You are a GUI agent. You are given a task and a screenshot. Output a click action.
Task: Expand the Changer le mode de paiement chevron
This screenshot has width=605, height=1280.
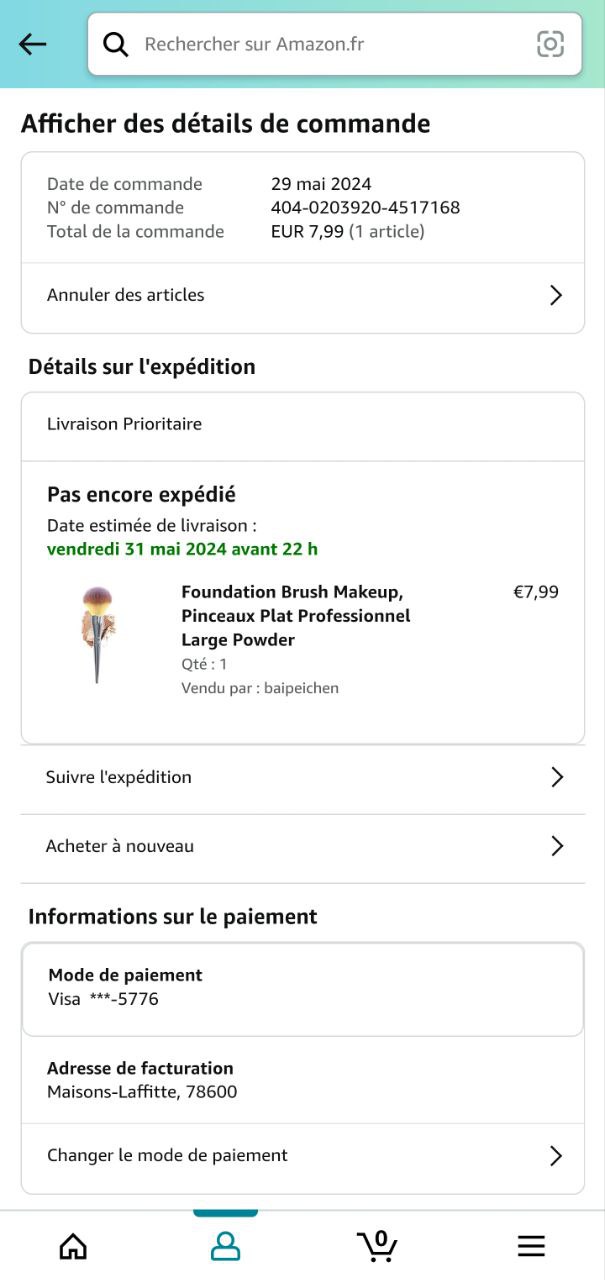click(x=556, y=1156)
